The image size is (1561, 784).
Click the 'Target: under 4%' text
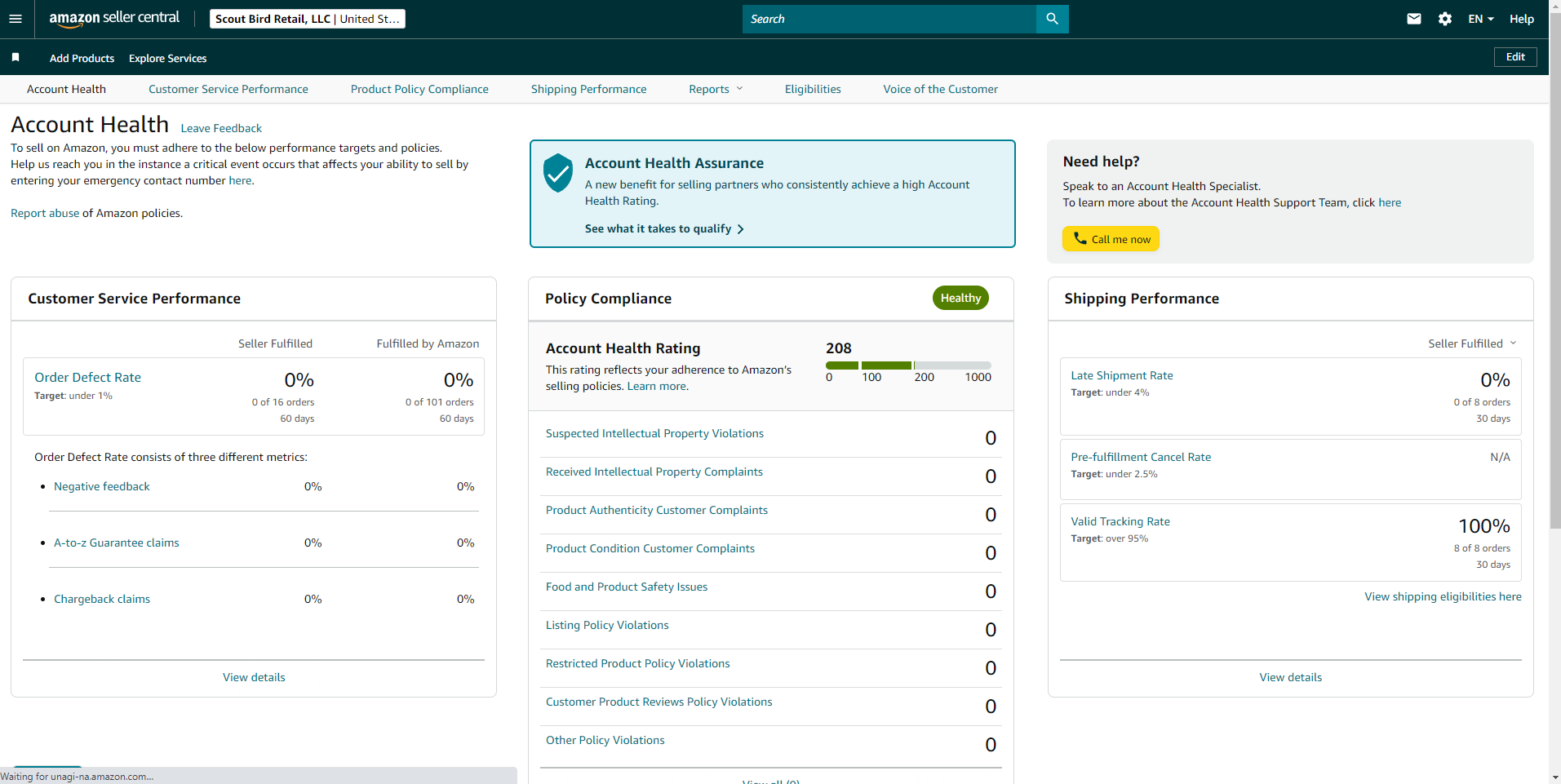1110,392
